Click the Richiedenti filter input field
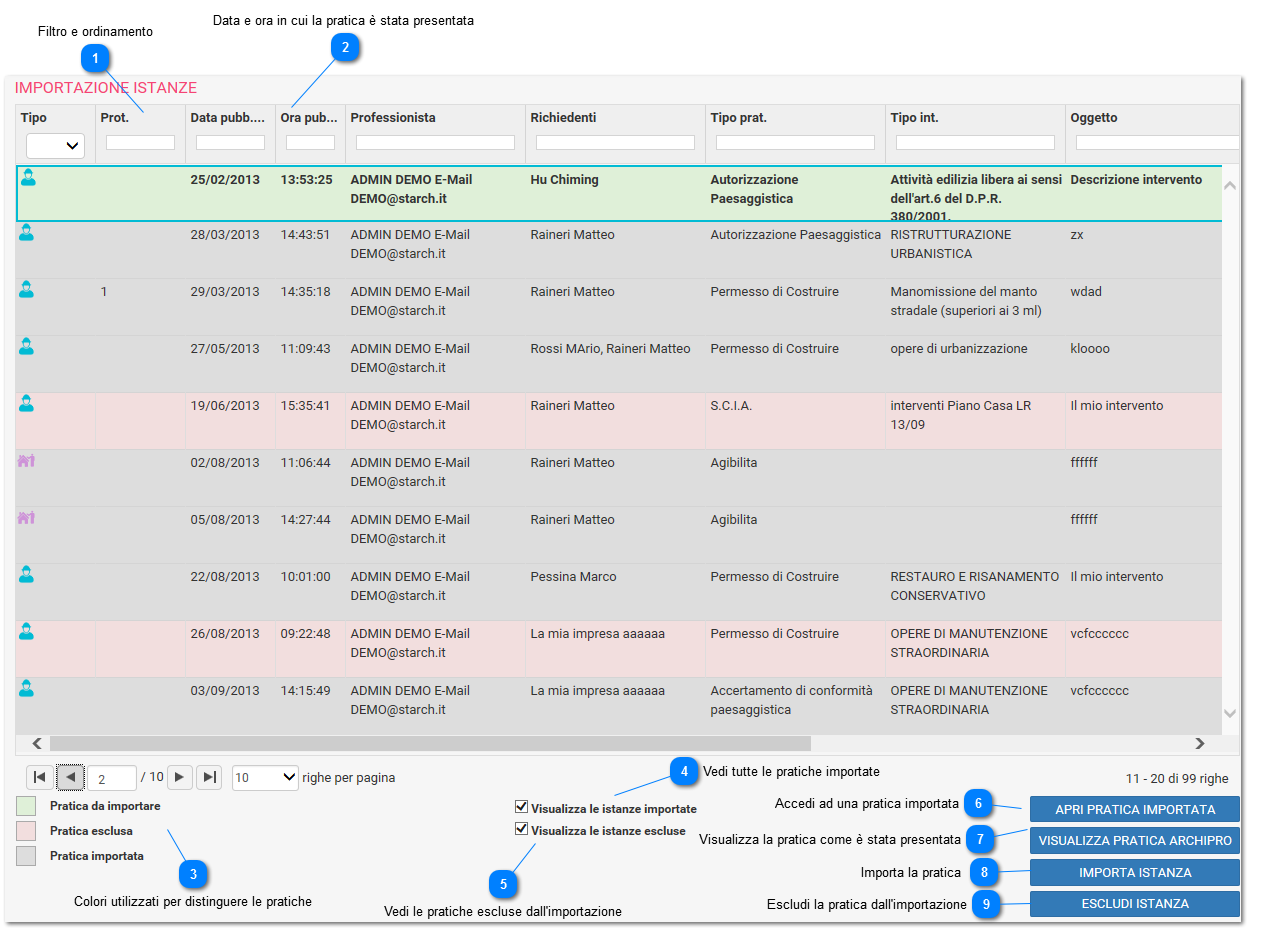 (x=615, y=143)
